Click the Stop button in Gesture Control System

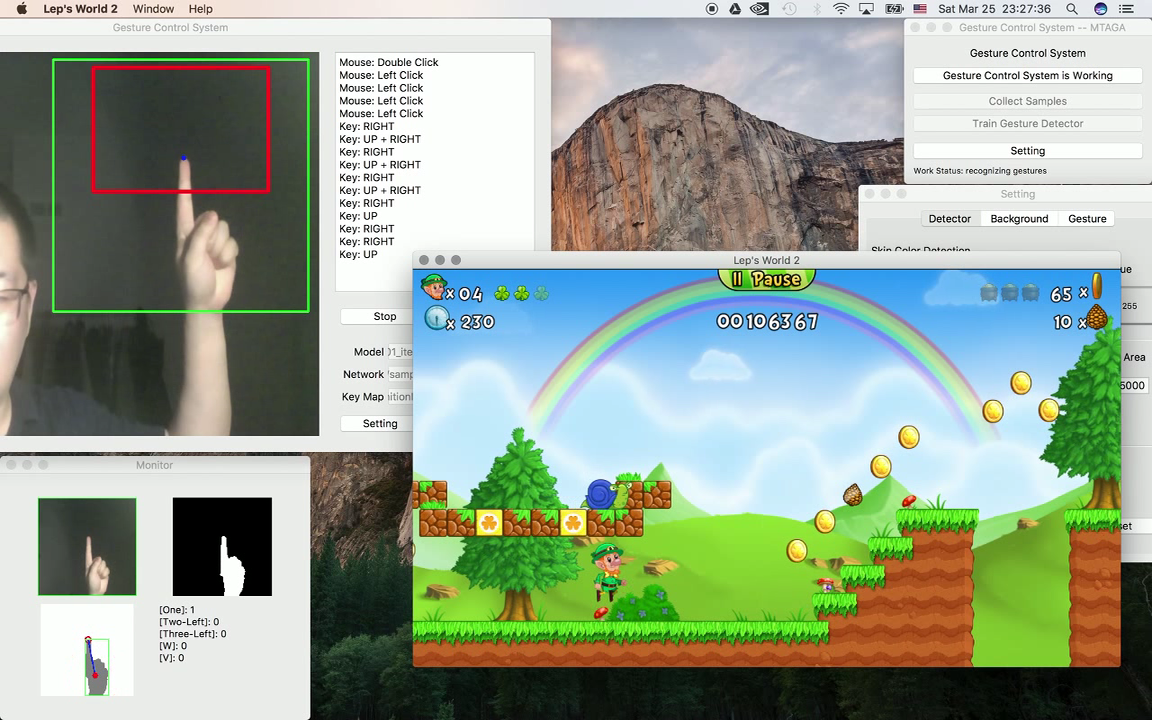384,317
